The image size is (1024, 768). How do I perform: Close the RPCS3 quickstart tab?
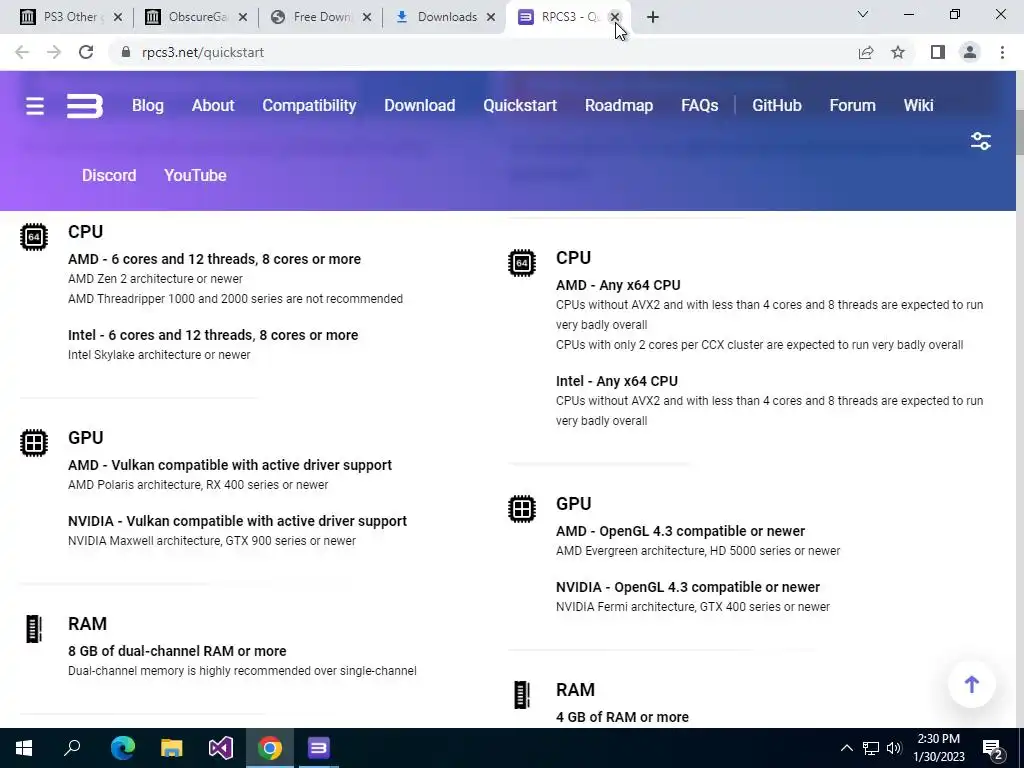point(615,17)
